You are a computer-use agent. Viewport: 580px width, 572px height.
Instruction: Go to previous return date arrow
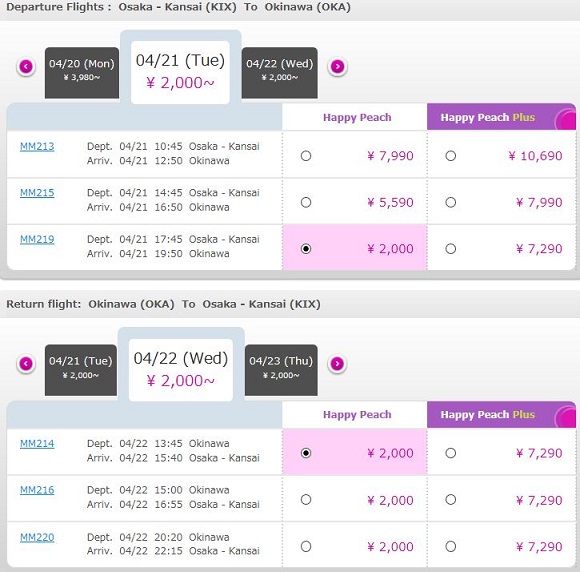(x=26, y=364)
